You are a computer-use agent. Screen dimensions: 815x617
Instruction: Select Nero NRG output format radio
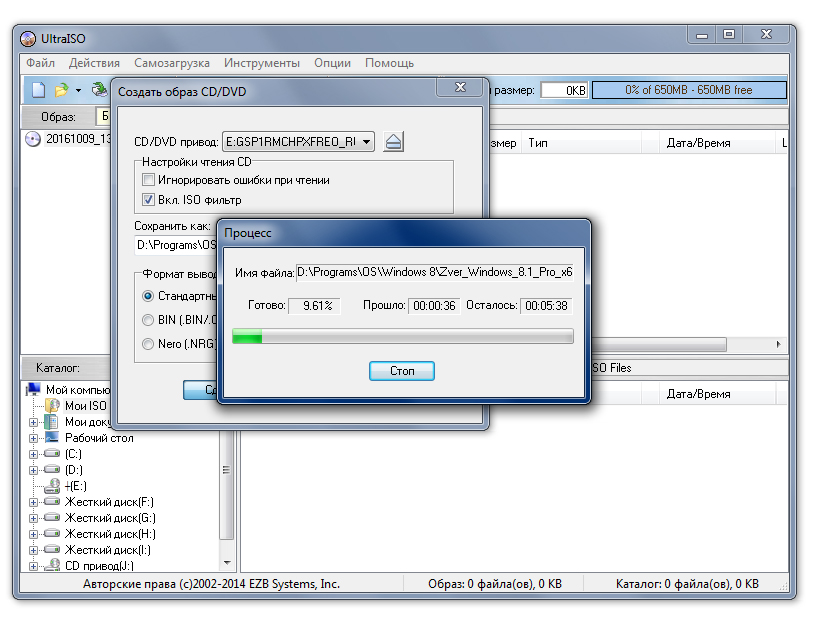(x=148, y=344)
